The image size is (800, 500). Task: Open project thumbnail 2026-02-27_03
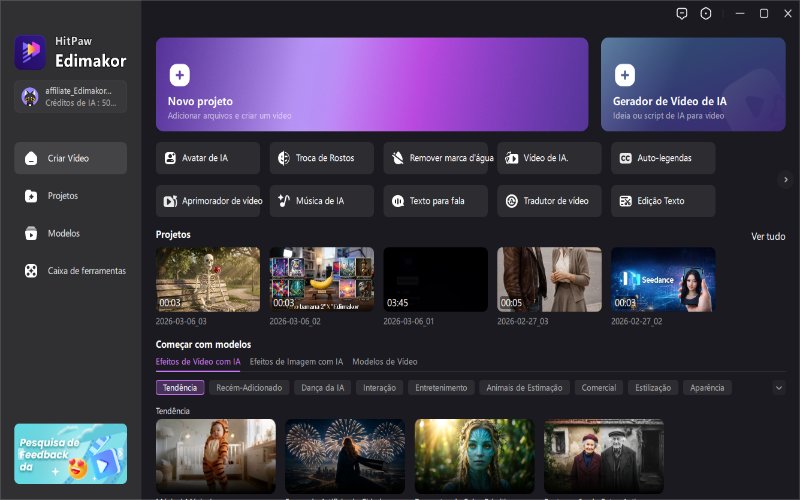coord(549,280)
